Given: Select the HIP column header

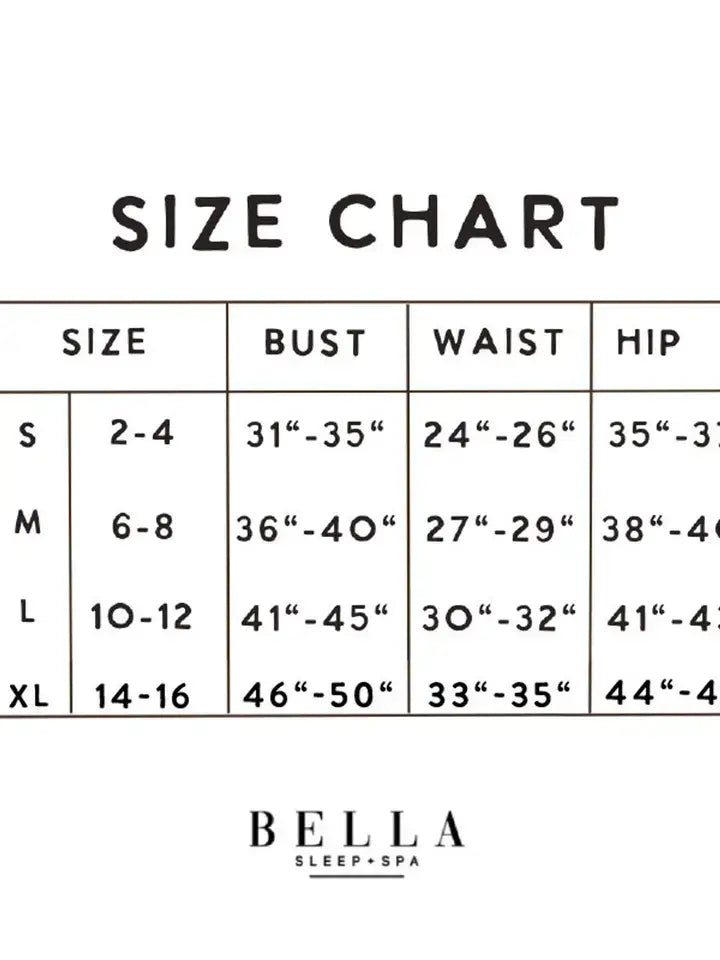Looking at the screenshot, I should click(x=648, y=342).
